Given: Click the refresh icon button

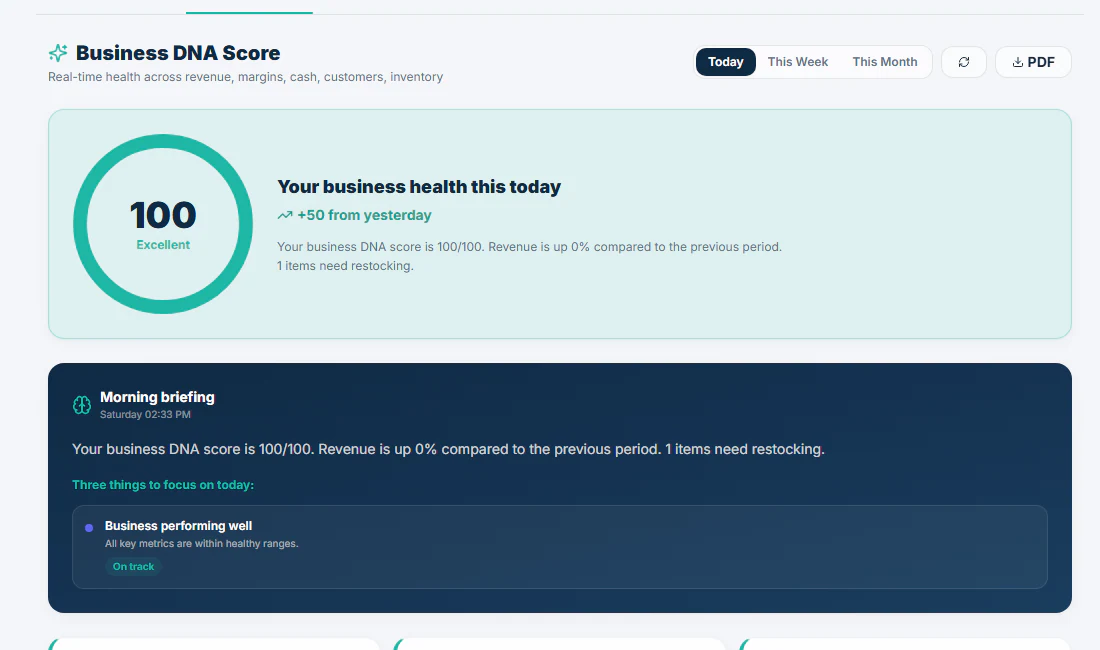Looking at the screenshot, I should point(964,62).
